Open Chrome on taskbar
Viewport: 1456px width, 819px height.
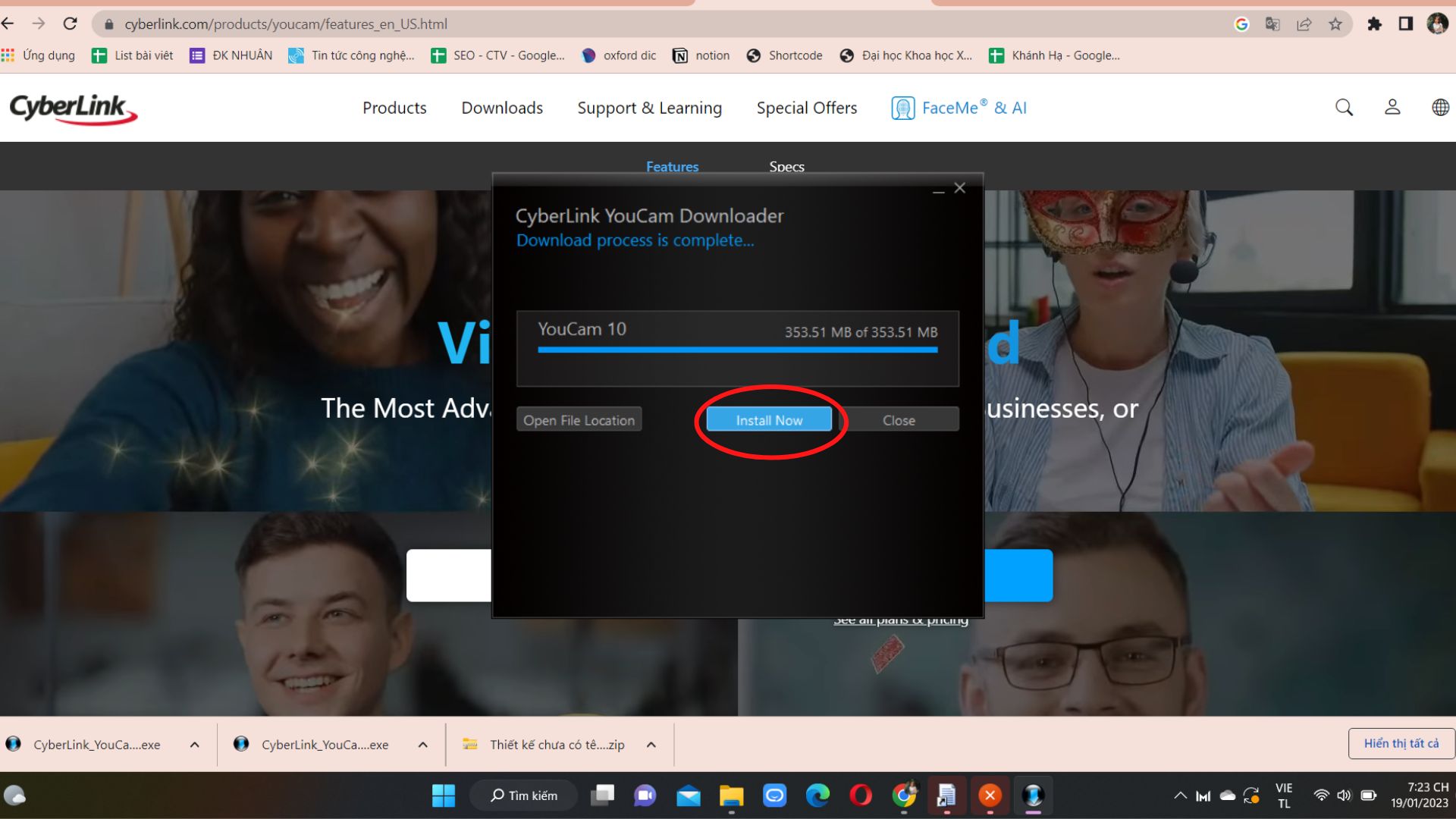904,795
